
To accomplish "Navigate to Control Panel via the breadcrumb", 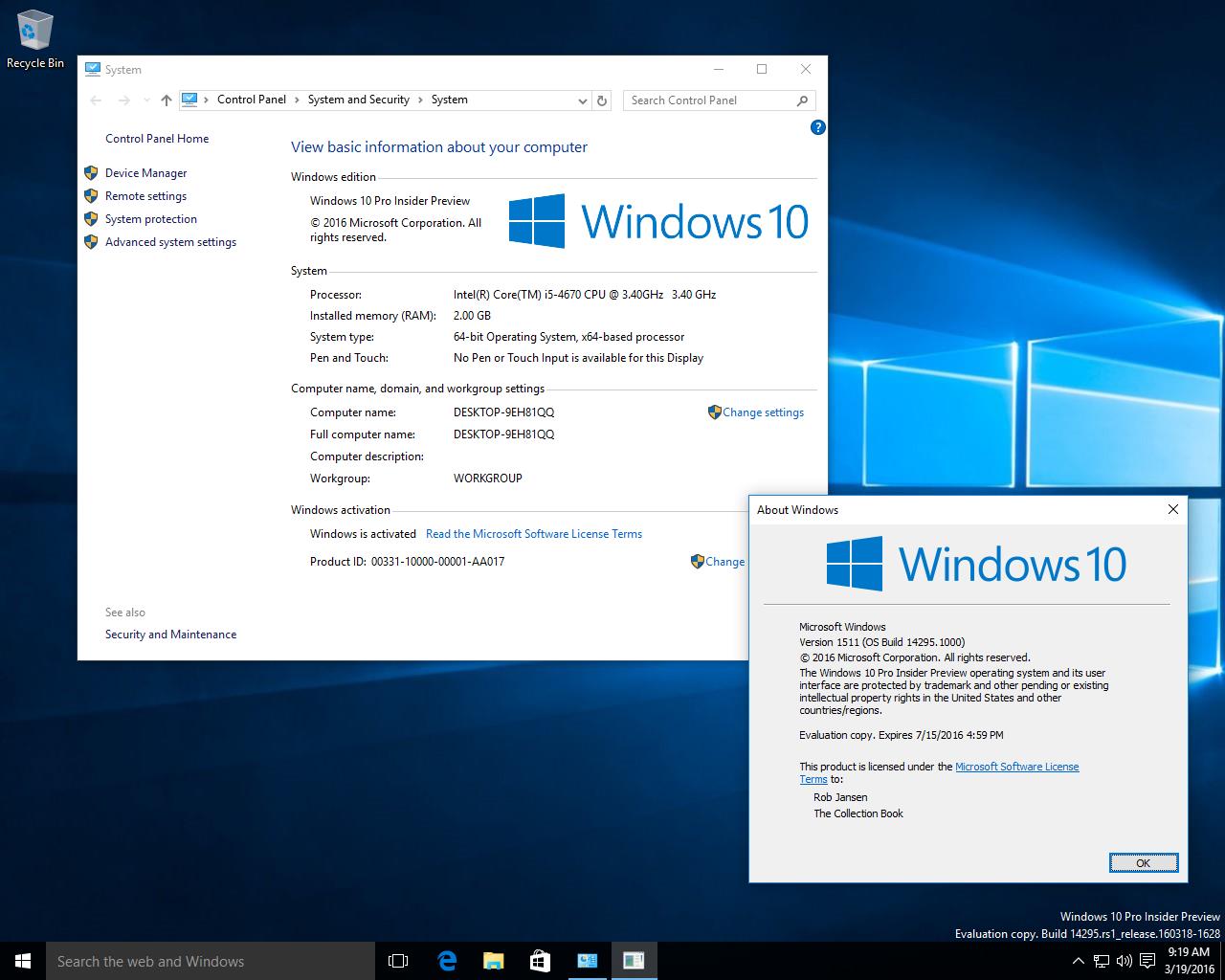I will (x=251, y=100).
